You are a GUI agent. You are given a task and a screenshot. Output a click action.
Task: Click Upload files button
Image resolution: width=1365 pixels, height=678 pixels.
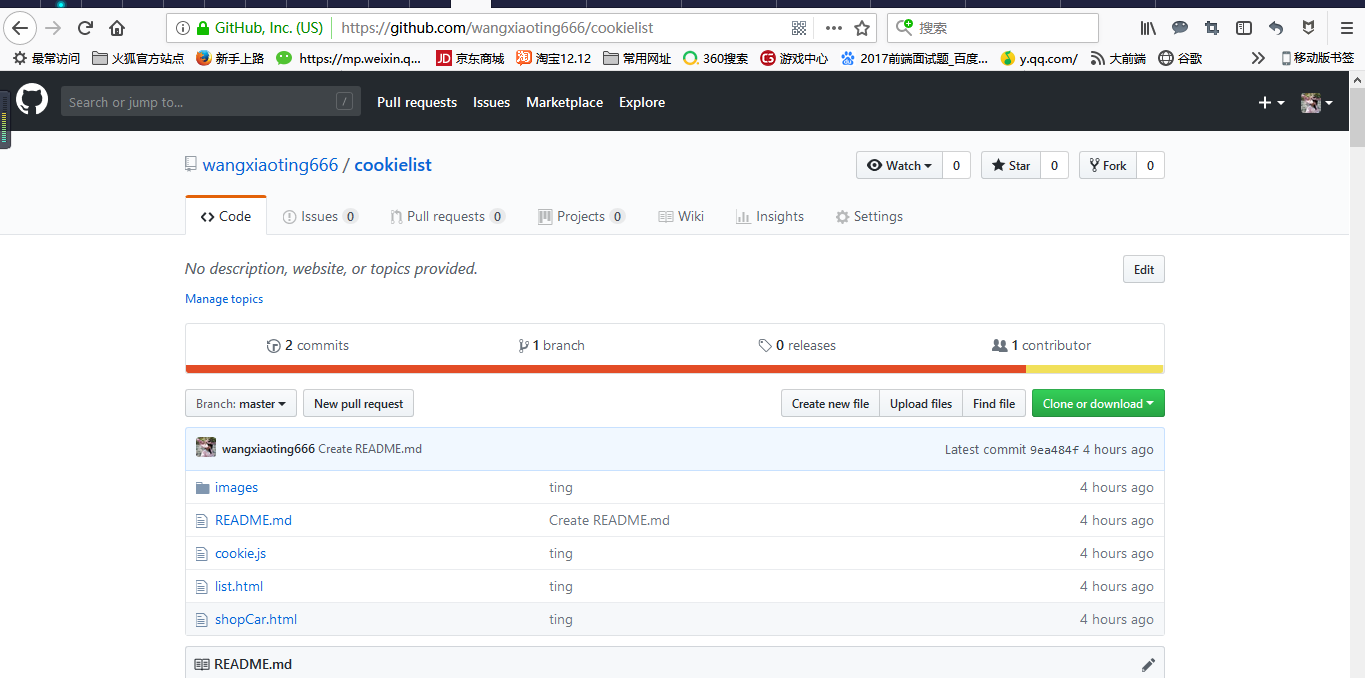[921, 403]
